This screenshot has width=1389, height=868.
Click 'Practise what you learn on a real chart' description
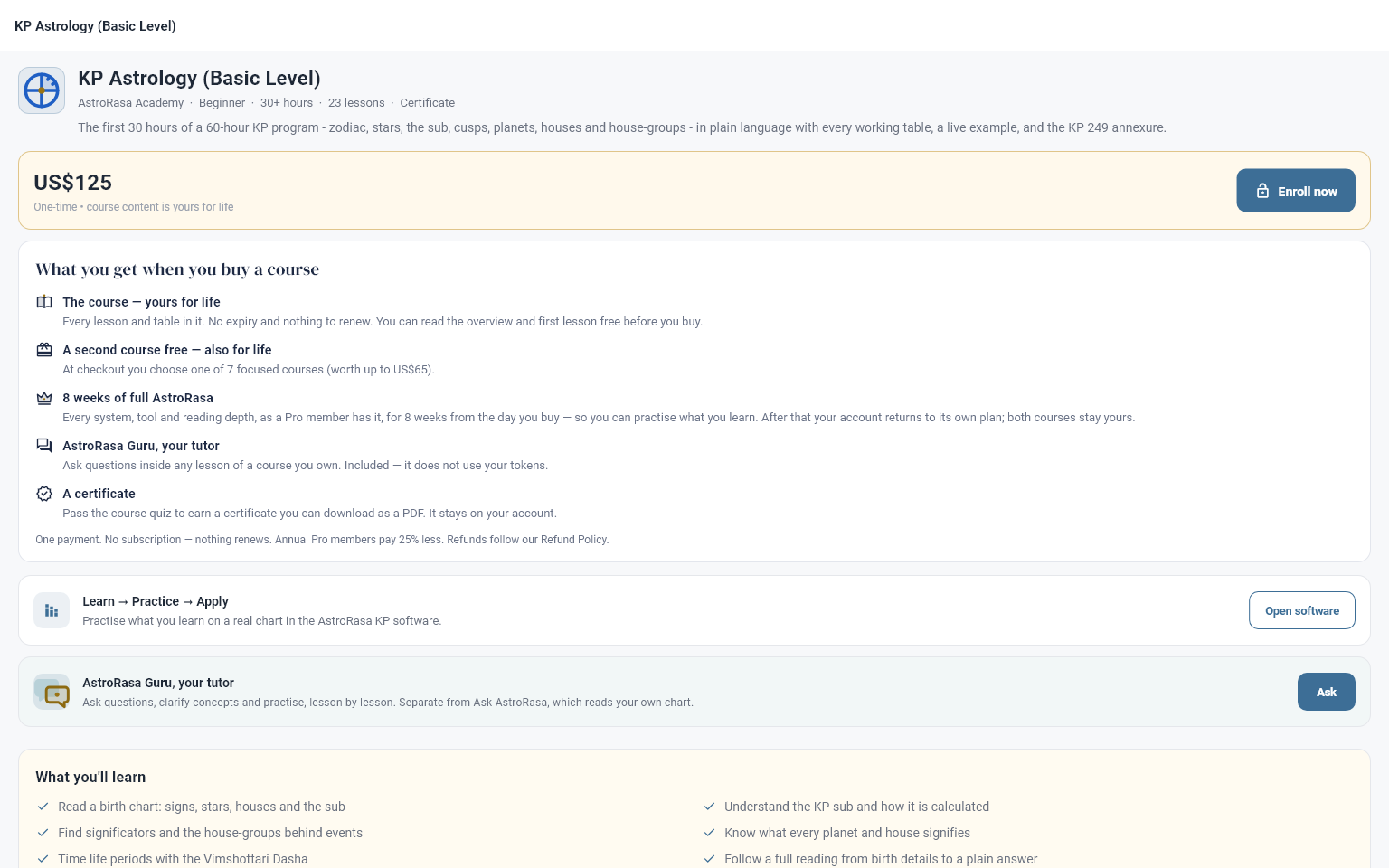(261, 621)
